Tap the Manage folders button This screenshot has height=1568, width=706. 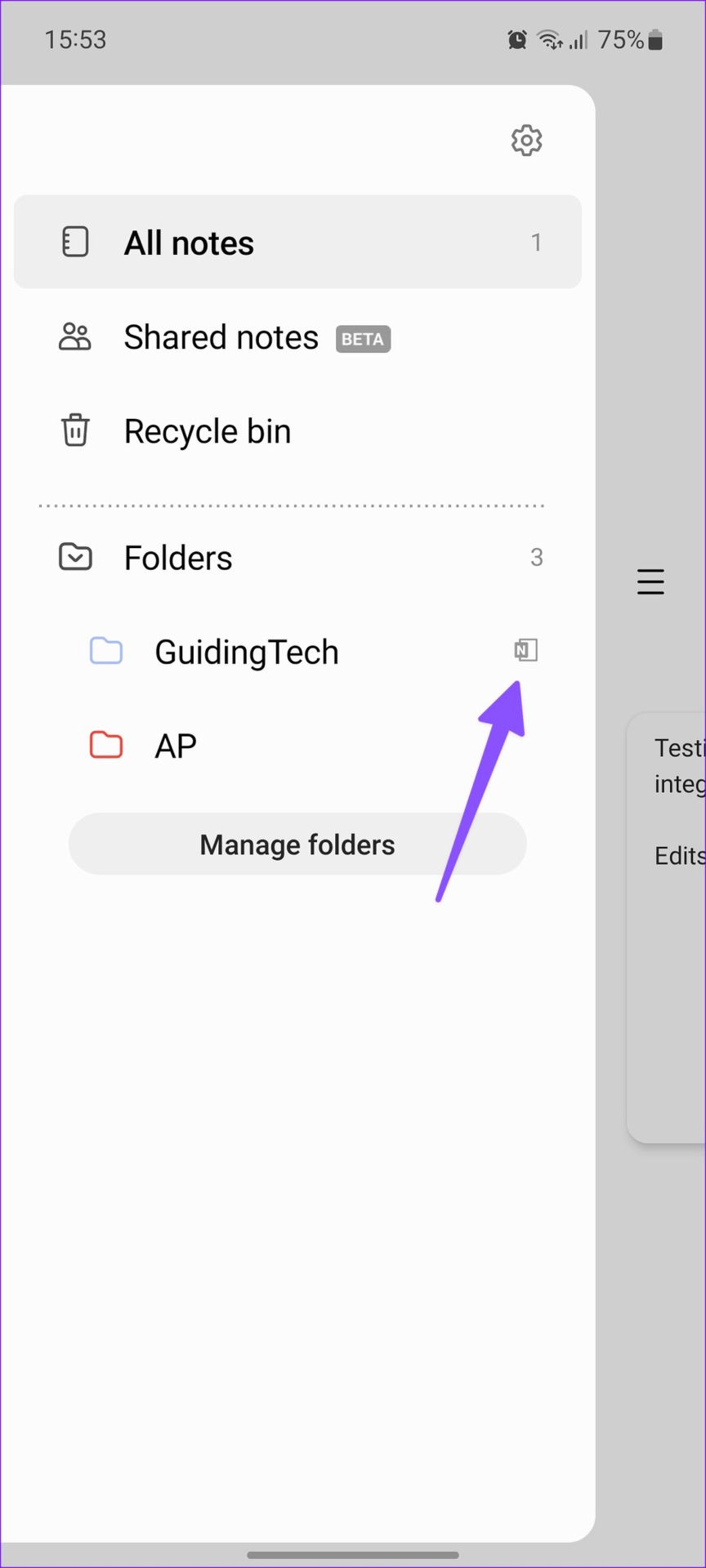pyautogui.click(x=297, y=844)
